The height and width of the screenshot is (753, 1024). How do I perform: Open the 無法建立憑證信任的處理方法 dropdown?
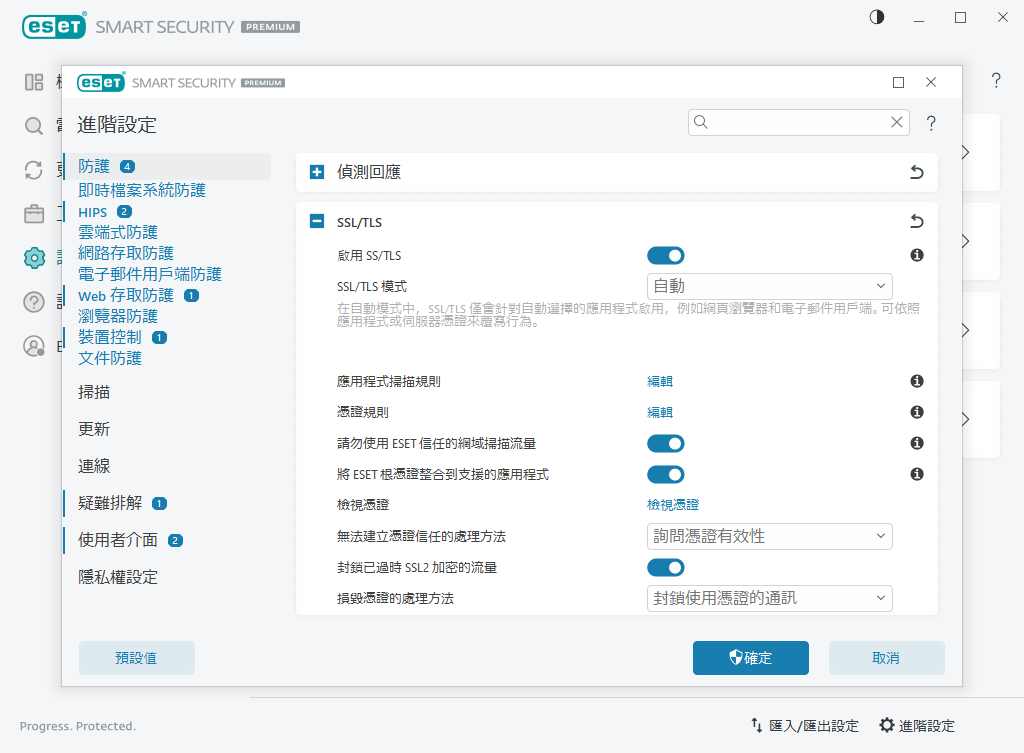coord(769,536)
